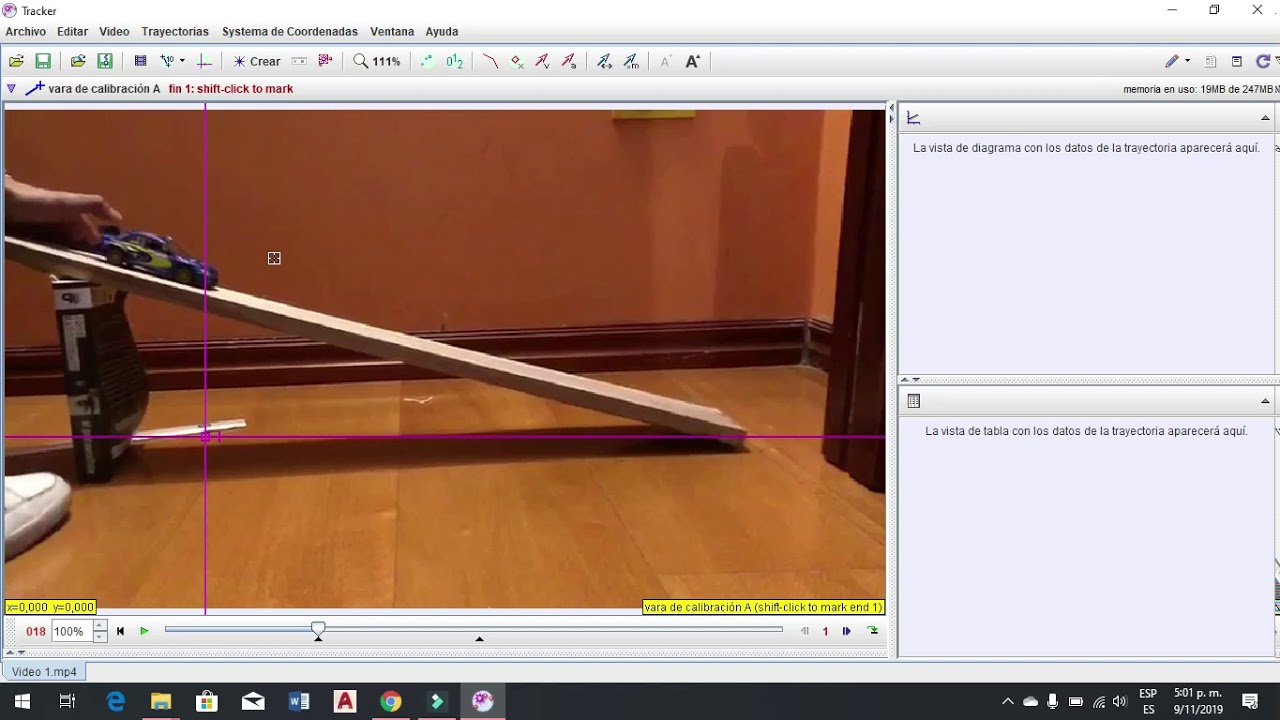Step forward one frame
This screenshot has width=1280, height=720.
point(846,631)
